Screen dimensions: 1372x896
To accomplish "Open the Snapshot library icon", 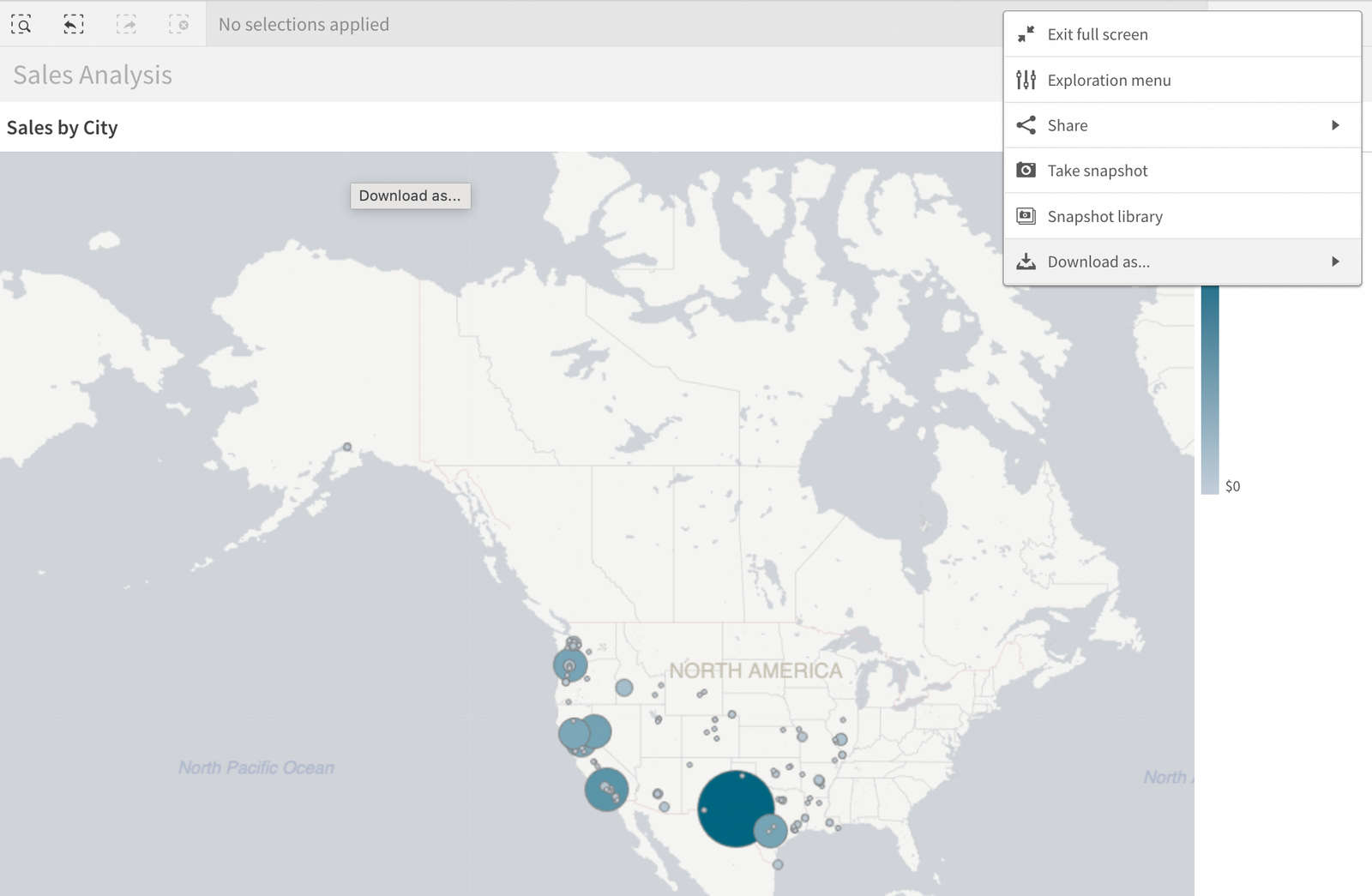I will coord(1026,216).
